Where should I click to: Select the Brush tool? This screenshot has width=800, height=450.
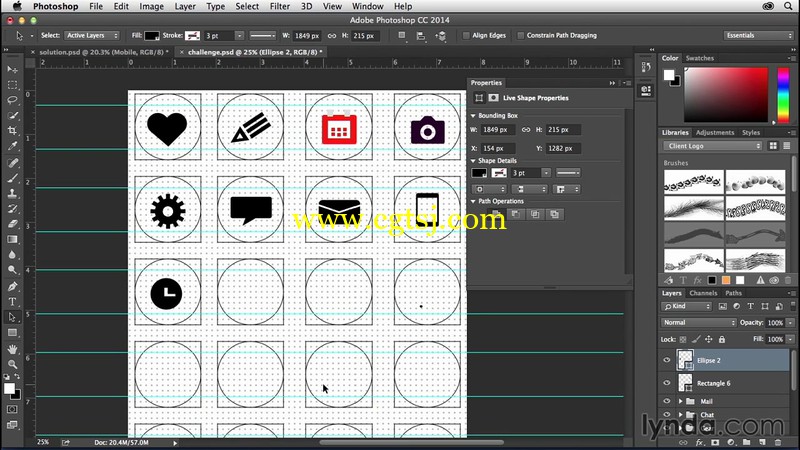pyautogui.click(x=12, y=178)
